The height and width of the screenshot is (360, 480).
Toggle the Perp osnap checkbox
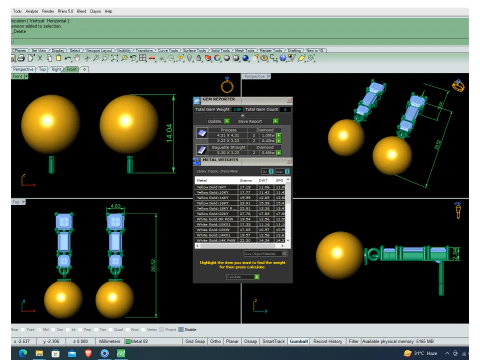pos(80,330)
